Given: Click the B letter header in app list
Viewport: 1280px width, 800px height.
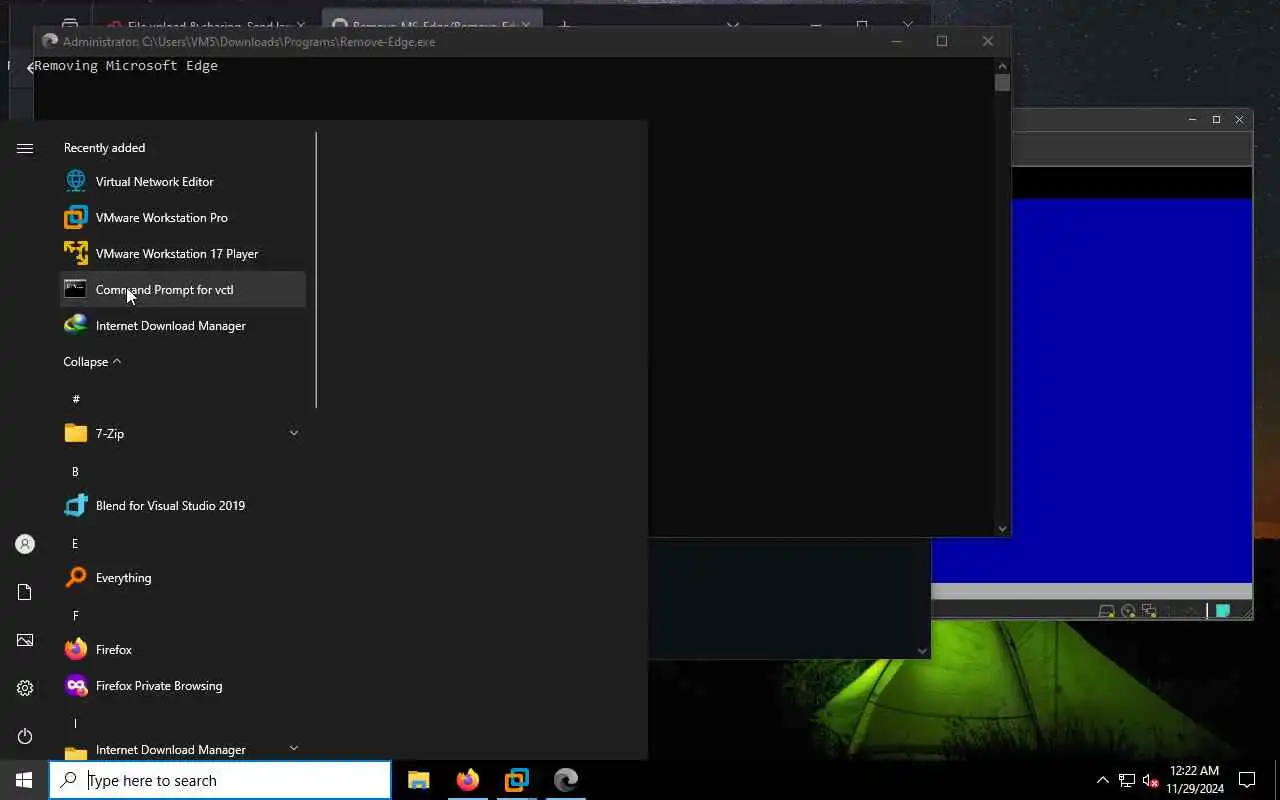Looking at the screenshot, I should click(75, 471).
